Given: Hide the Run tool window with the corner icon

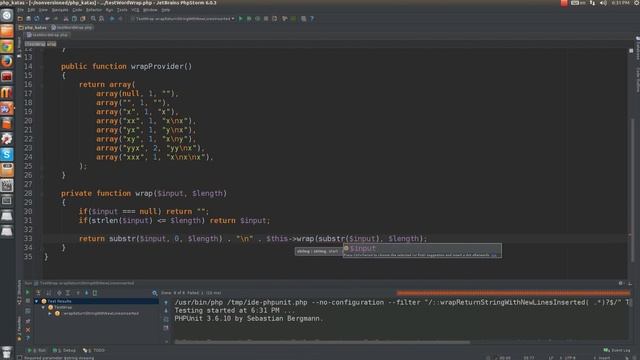Looking at the screenshot, I should [x=630, y=283].
